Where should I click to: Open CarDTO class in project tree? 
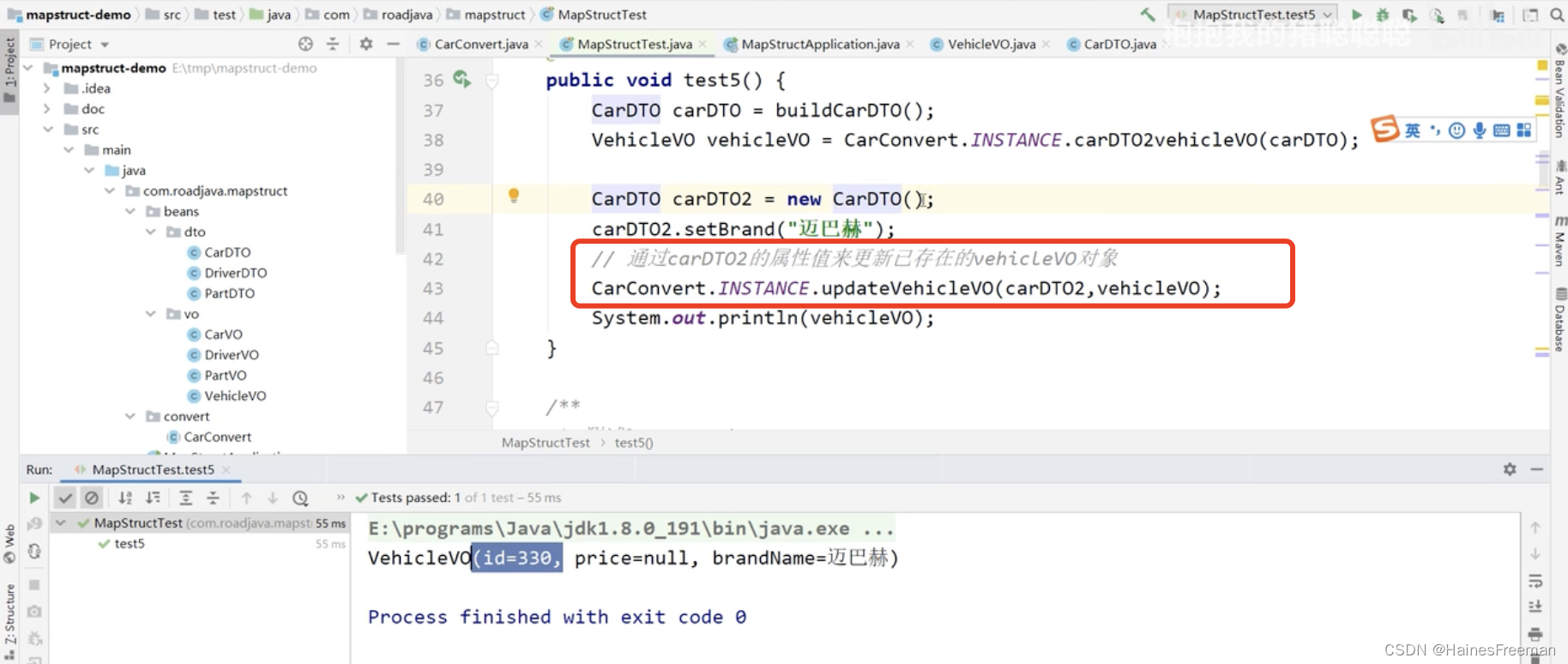tap(227, 252)
